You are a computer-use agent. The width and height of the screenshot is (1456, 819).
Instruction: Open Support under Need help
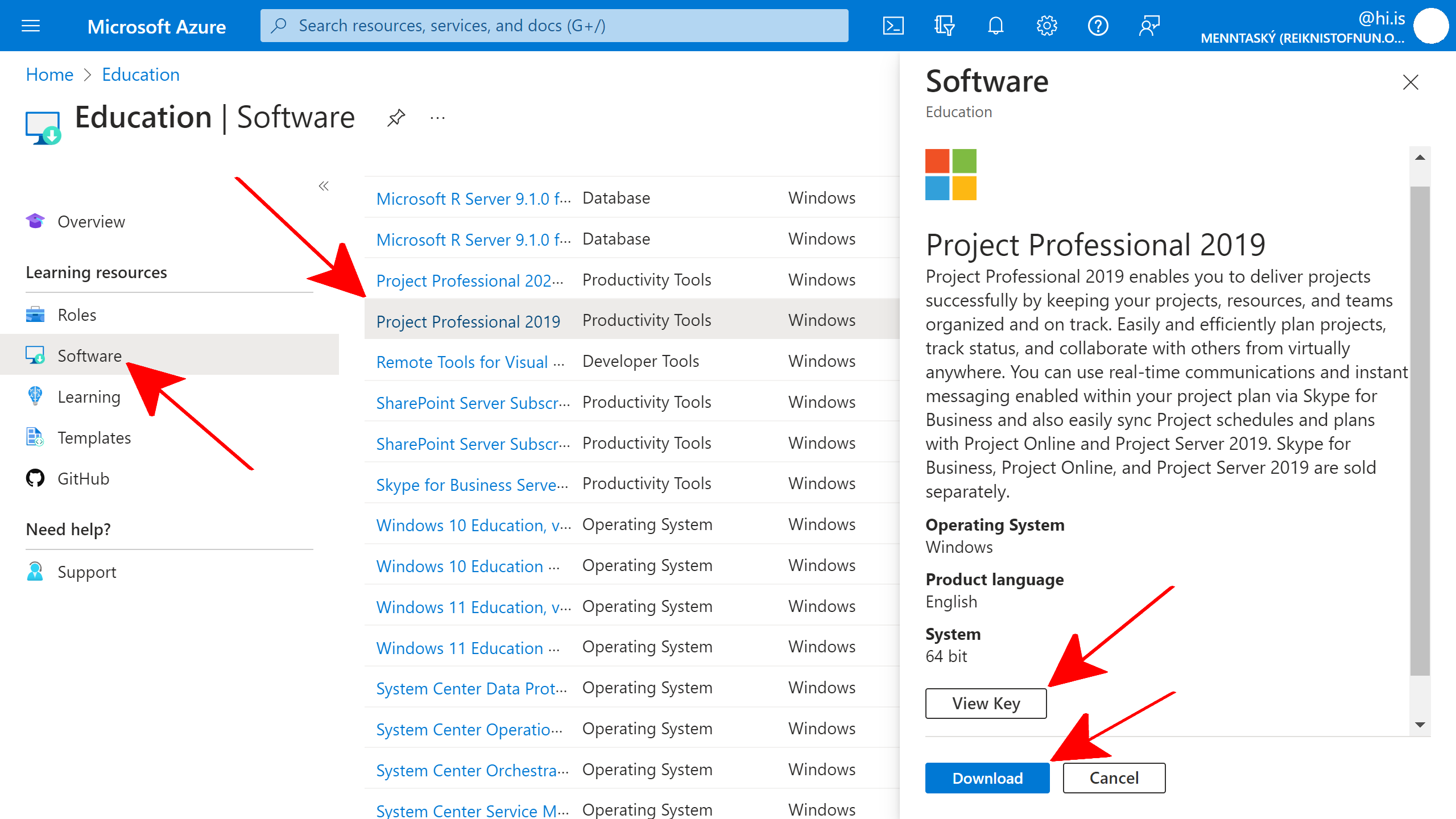coord(86,572)
